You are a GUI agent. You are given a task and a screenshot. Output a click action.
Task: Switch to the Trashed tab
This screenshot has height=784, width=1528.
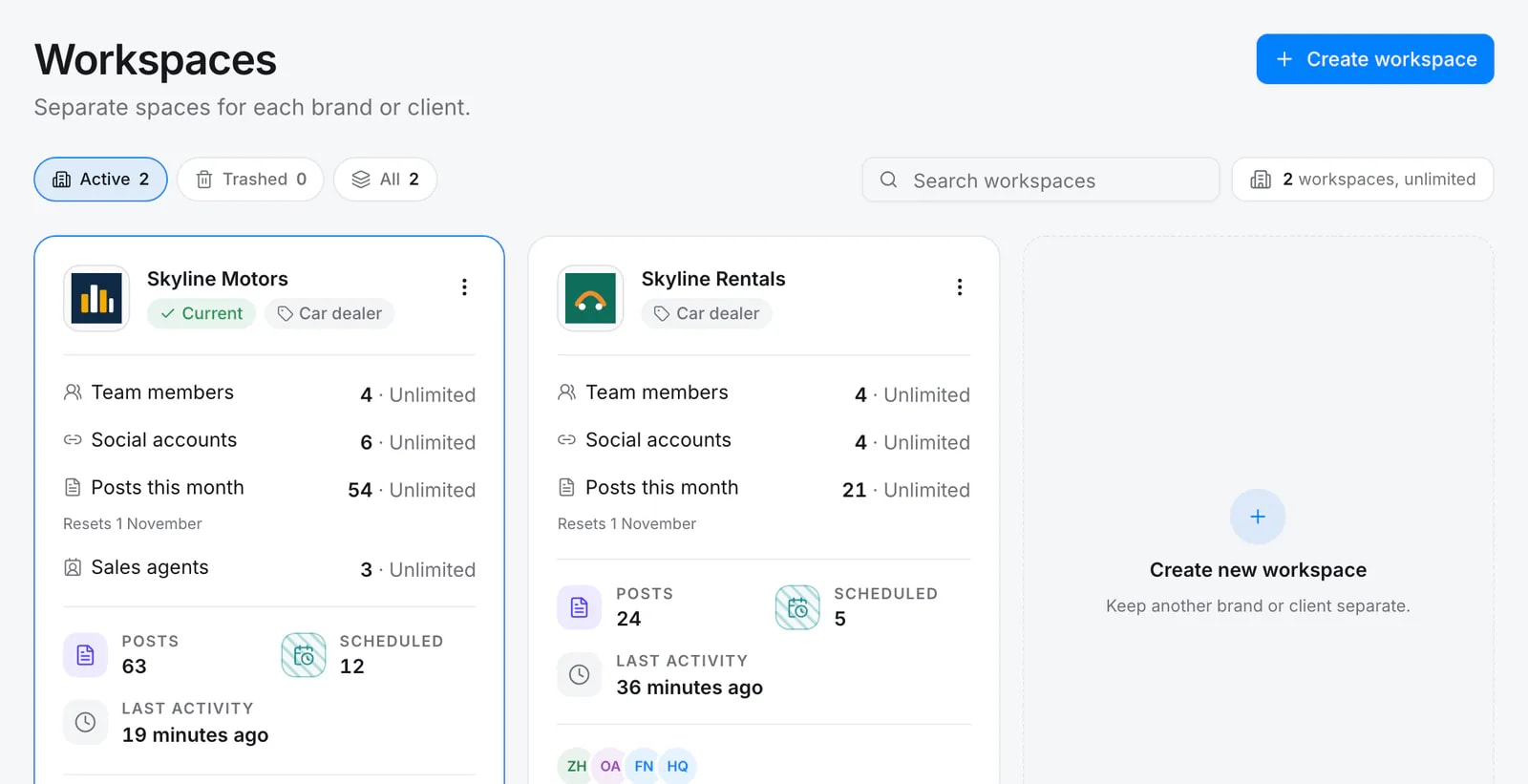[x=250, y=180]
